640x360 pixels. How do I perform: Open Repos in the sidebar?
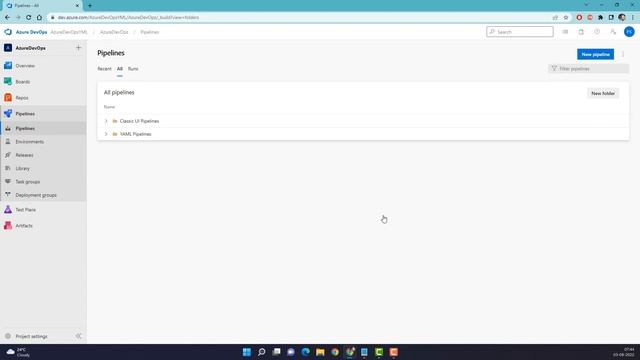(x=22, y=98)
